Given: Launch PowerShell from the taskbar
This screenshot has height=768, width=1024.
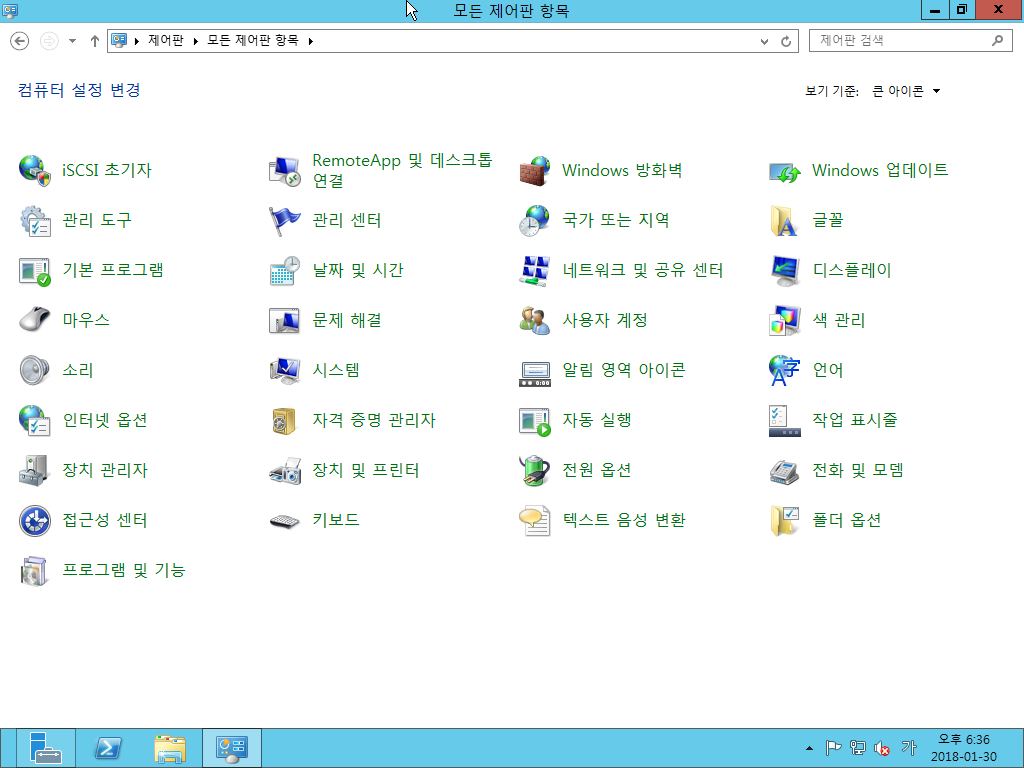Looking at the screenshot, I should coord(108,748).
